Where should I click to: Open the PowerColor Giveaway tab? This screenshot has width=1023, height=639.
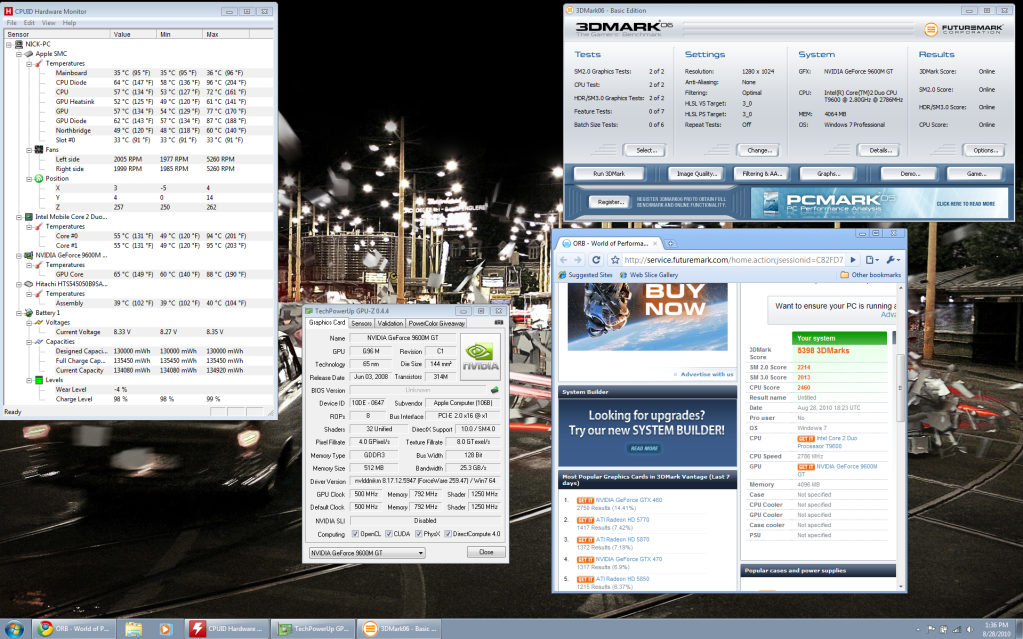436,323
